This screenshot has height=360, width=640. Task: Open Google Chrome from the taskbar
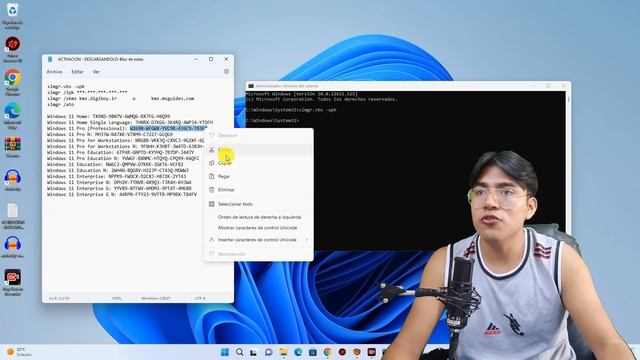click(x=327, y=352)
